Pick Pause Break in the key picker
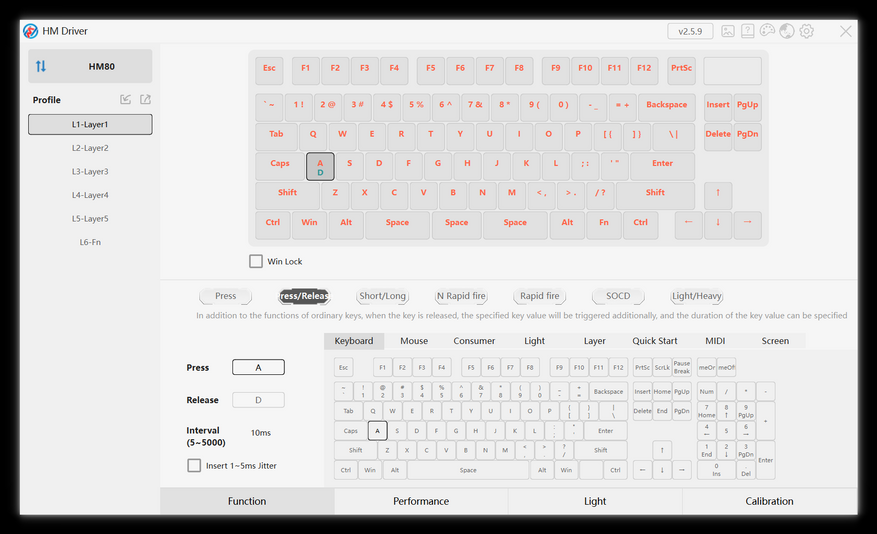The height and width of the screenshot is (534, 877). pos(682,367)
